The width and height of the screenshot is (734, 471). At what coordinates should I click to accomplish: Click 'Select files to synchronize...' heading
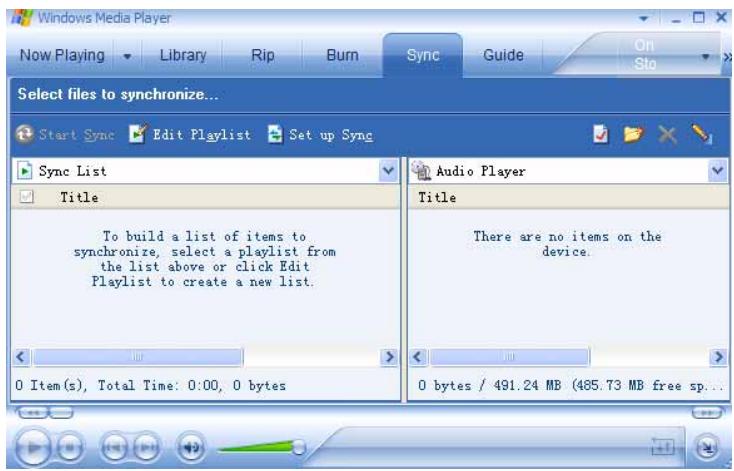pyautogui.click(x=118, y=94)
